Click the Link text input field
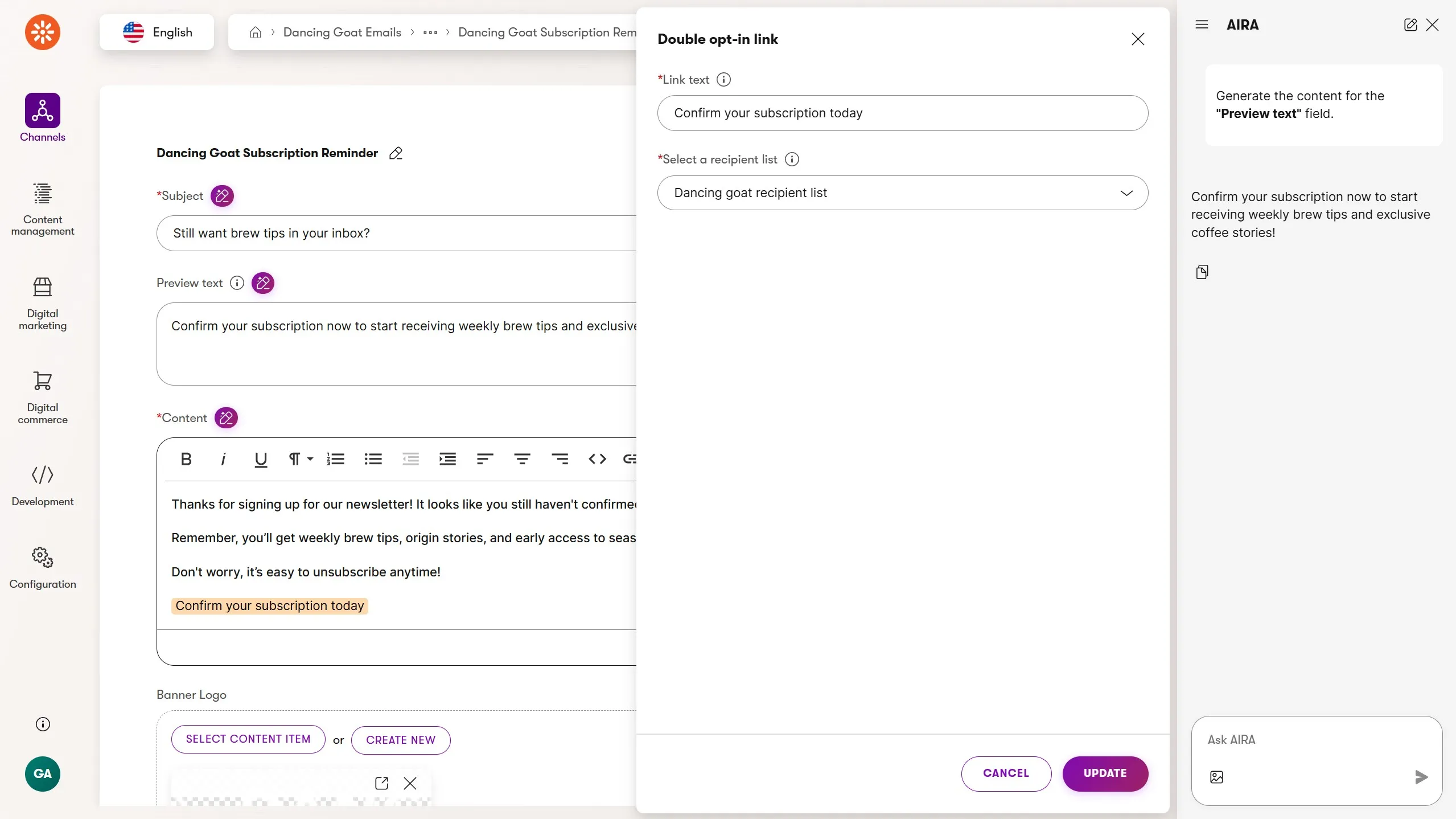Screen dimensions: 1456x819 (902, 113)
